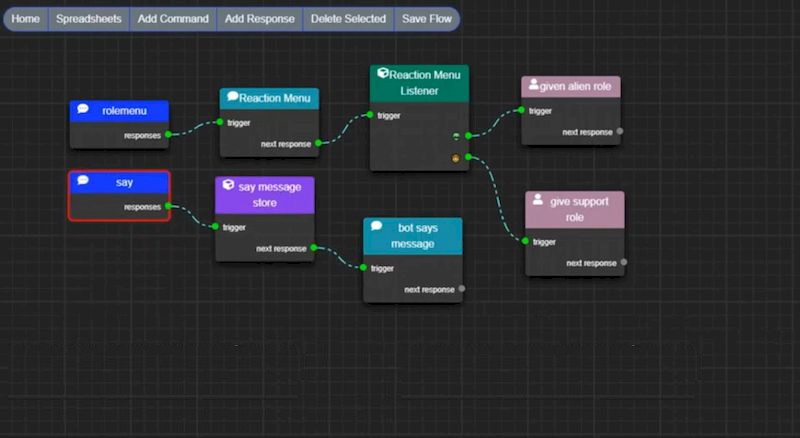Click next response port on Reaction Menu
The width and height of the screenshot is (800, 438).
pos(318,143)
